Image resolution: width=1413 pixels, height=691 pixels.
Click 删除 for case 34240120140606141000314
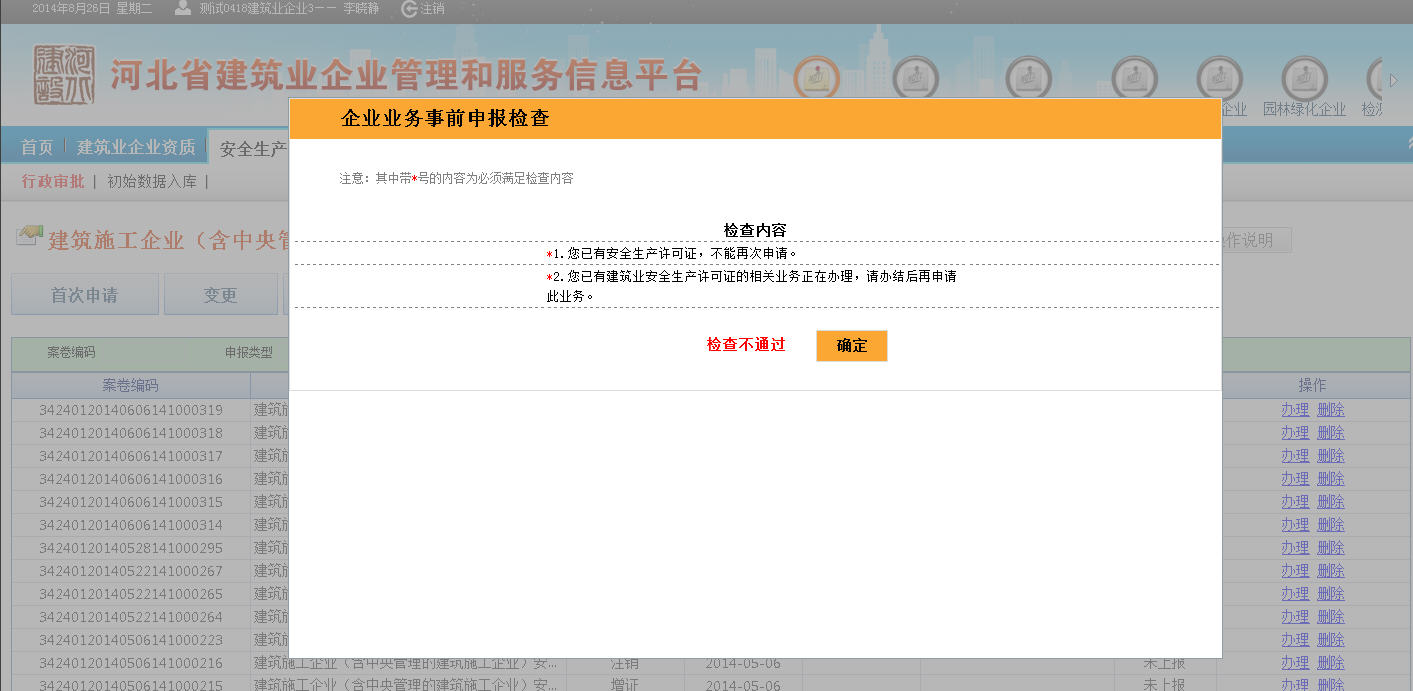pos(1331,525)
